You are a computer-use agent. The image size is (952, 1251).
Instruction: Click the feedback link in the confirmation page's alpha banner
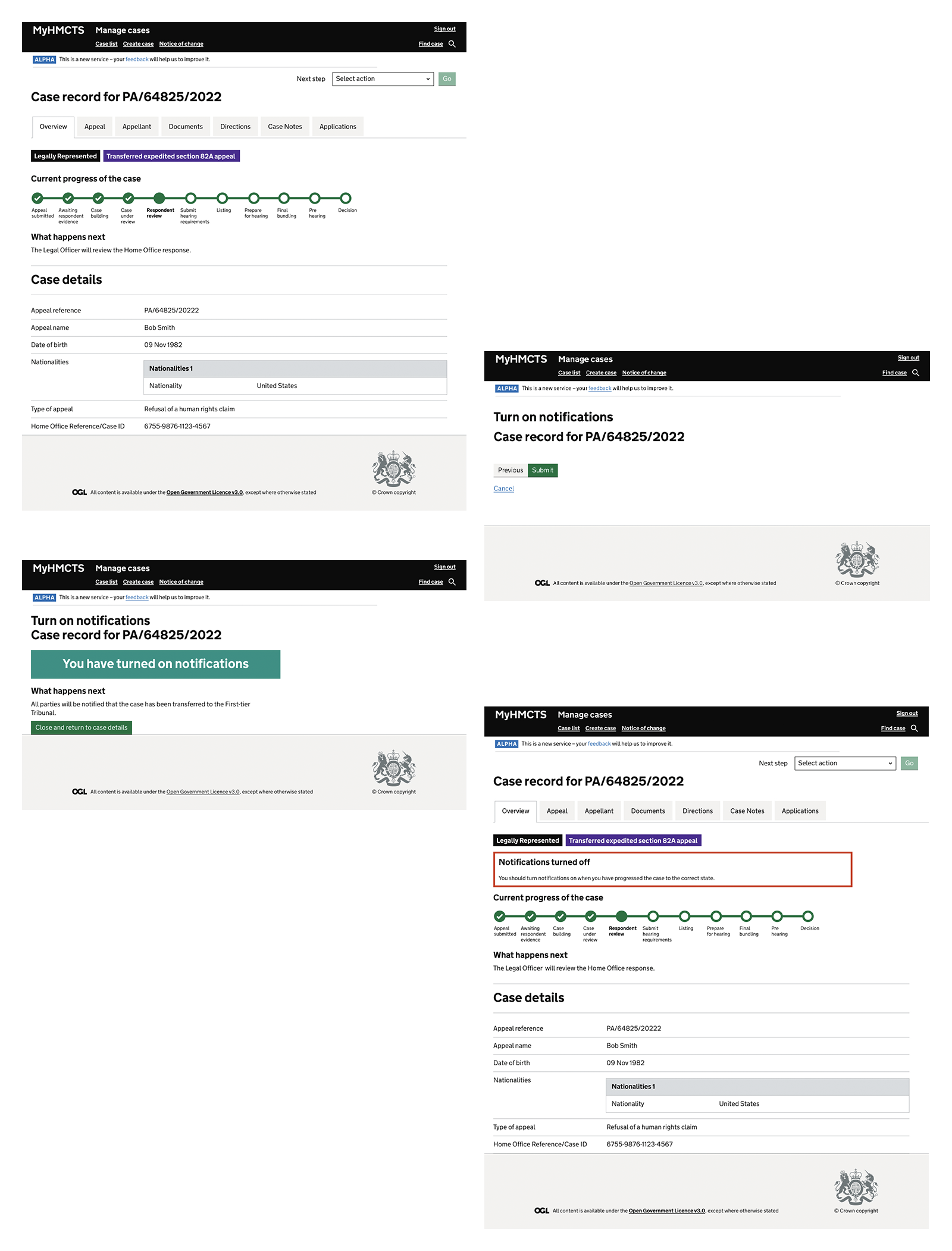click(137, 598)
